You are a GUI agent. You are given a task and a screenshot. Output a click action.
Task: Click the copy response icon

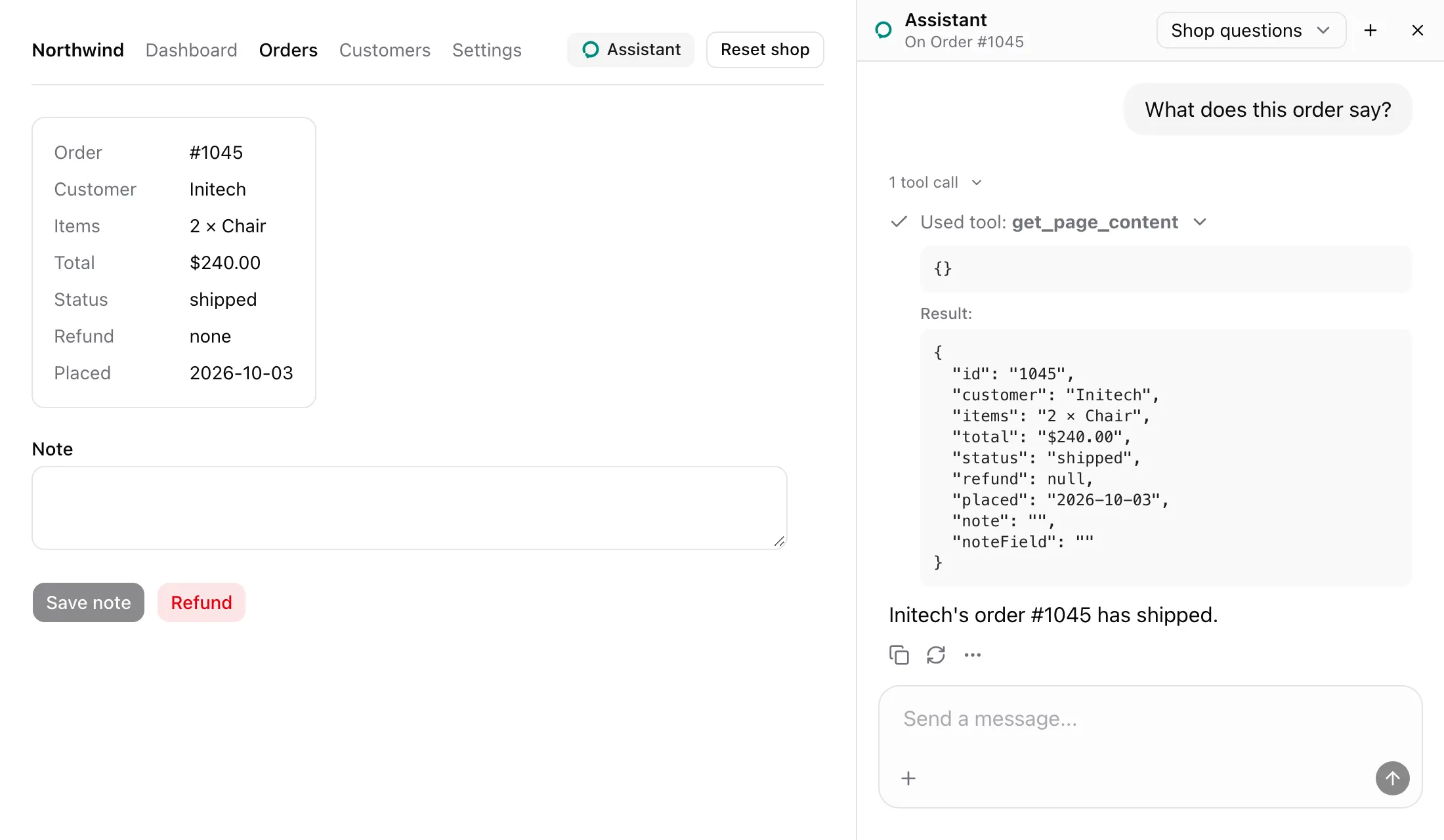(899, 655)
